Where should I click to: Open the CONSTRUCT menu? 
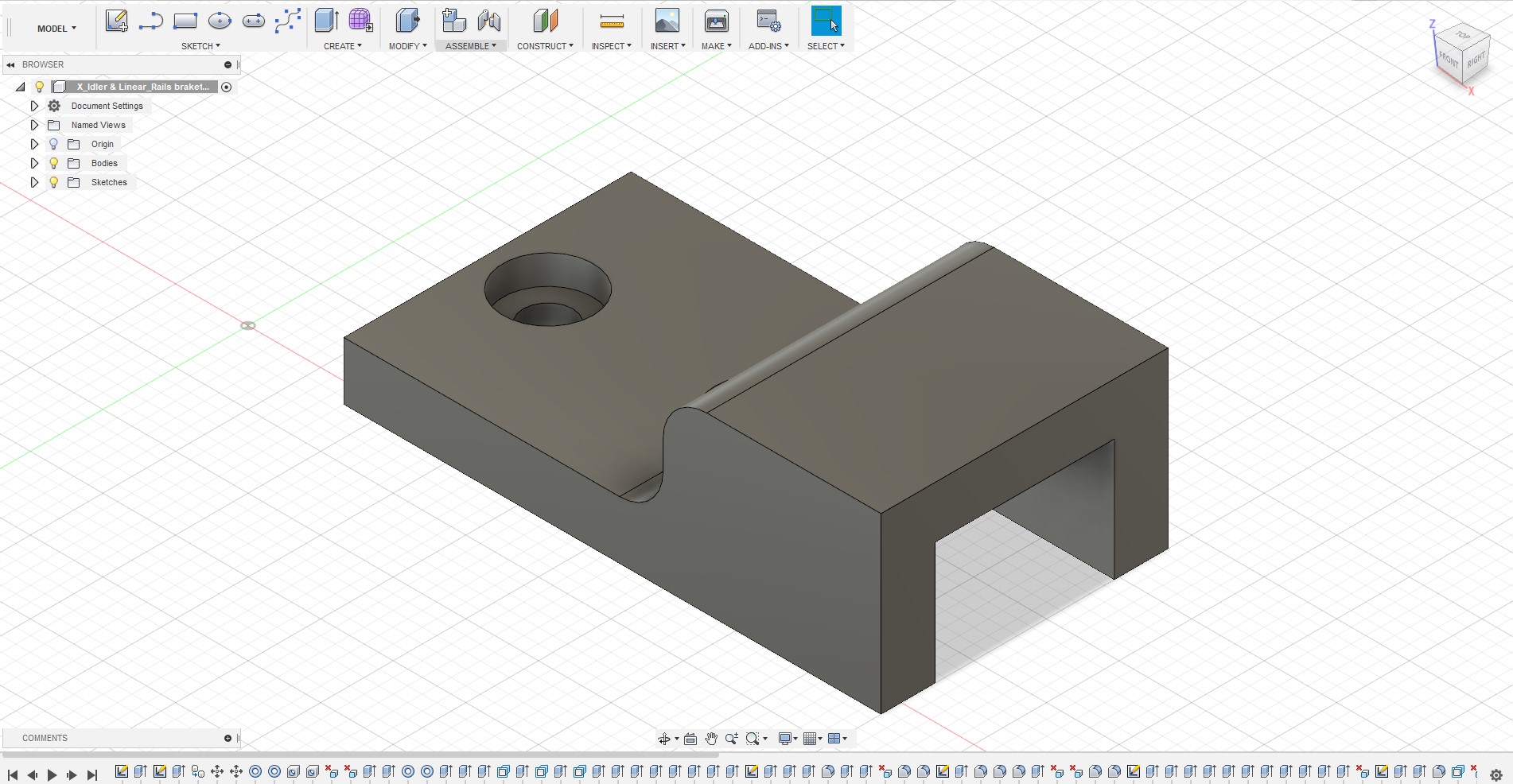pyautogui.click(x=545, y=46)
